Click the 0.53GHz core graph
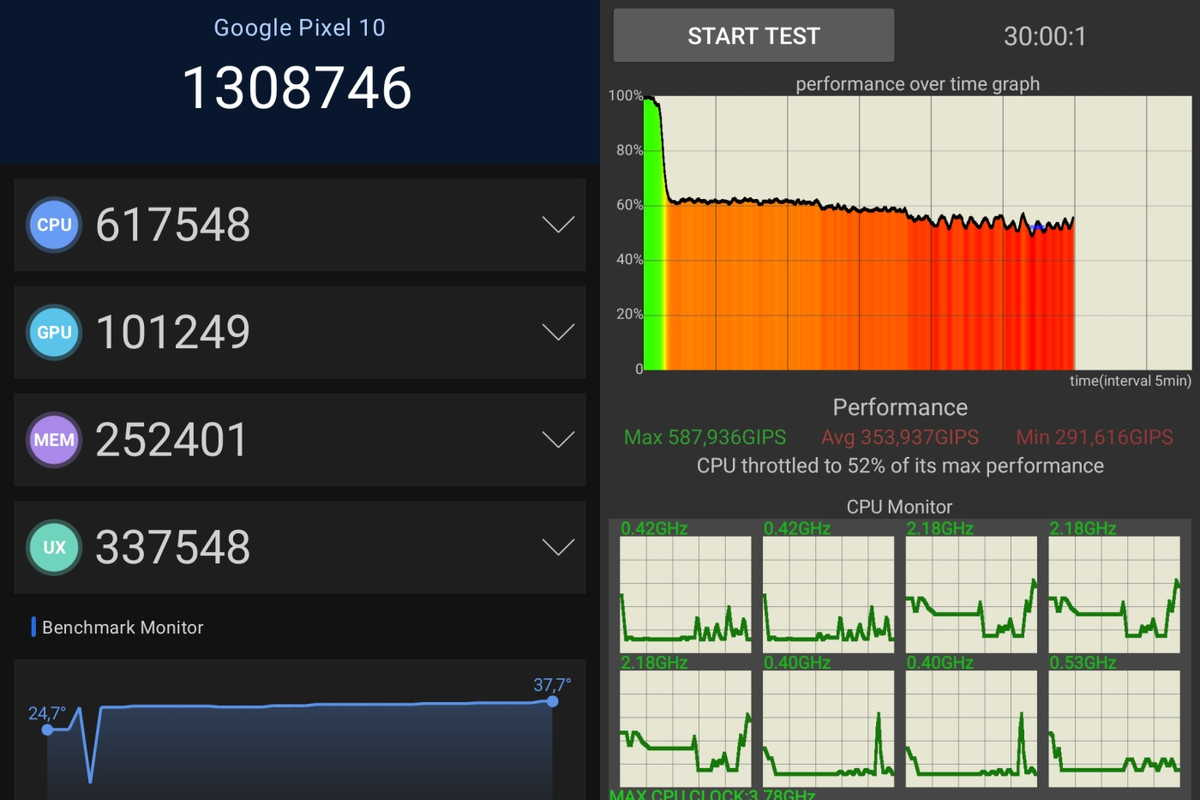This screenshot has height=800, width=1200. point(1114,728)
